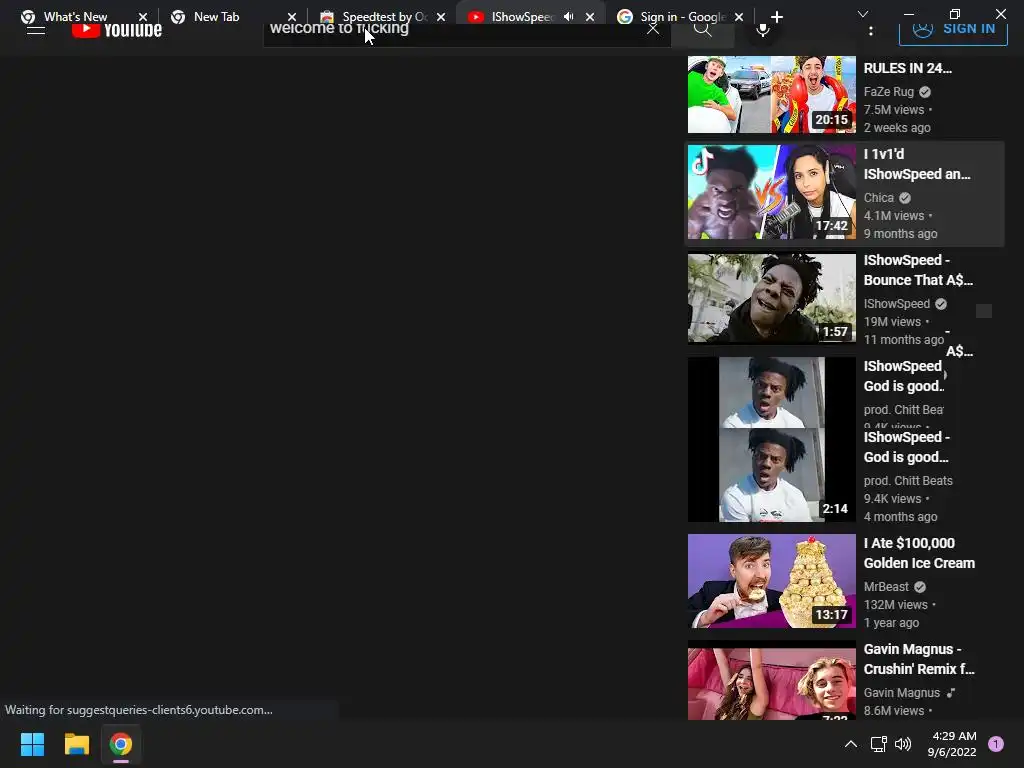Screen dimensions: 1024x768
Task: Switch to the Speedtest by Ookla tab
Action: point(385,17)
